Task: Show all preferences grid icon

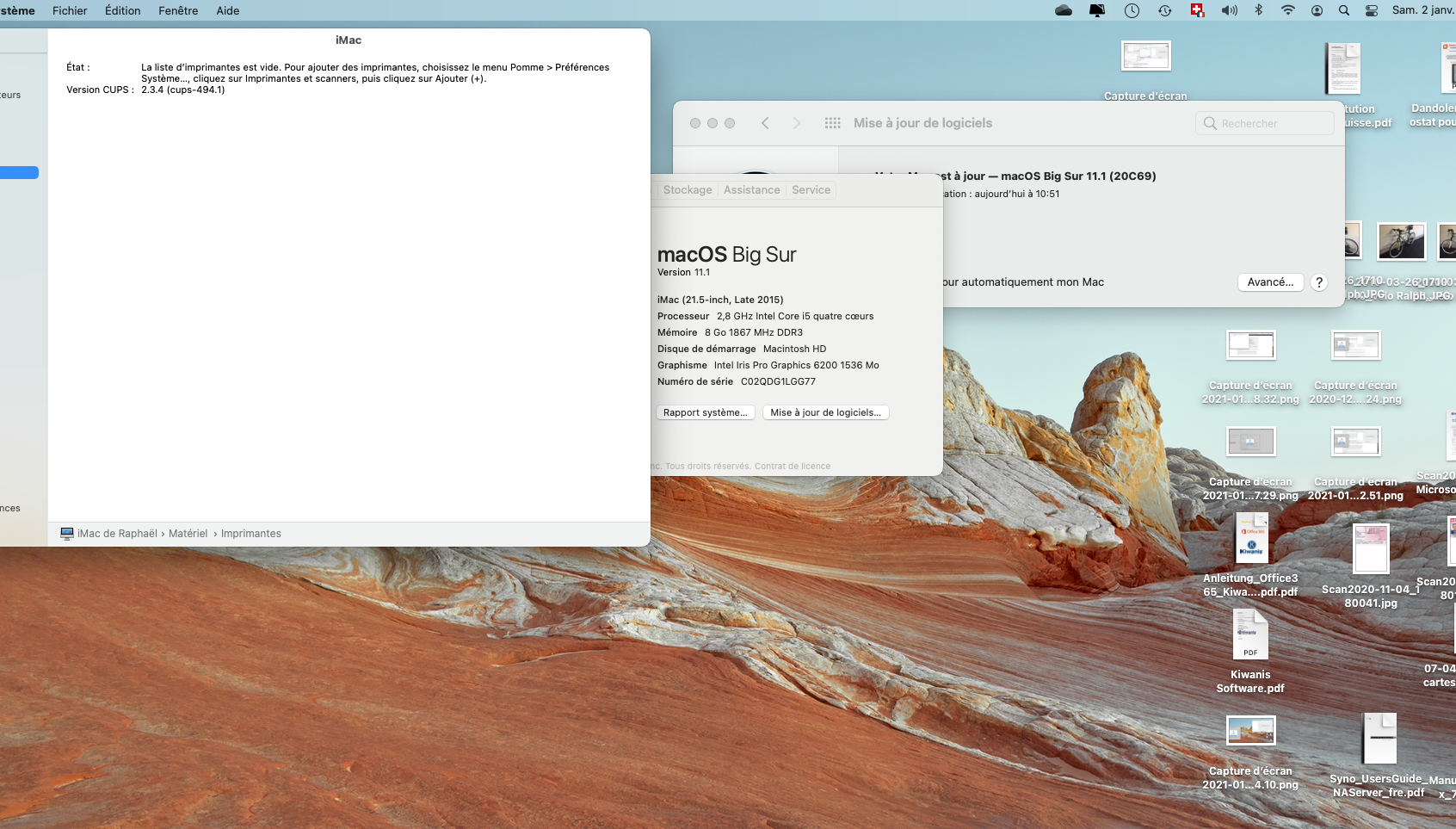Action: 832,123
